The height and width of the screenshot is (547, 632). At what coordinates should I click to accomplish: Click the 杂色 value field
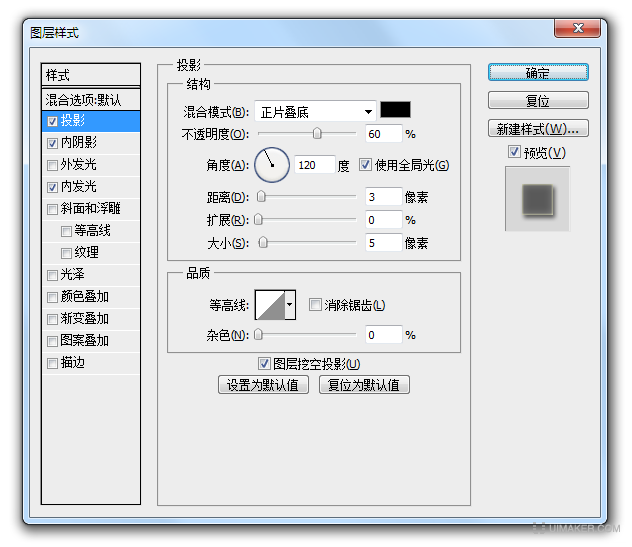[383, 335]
